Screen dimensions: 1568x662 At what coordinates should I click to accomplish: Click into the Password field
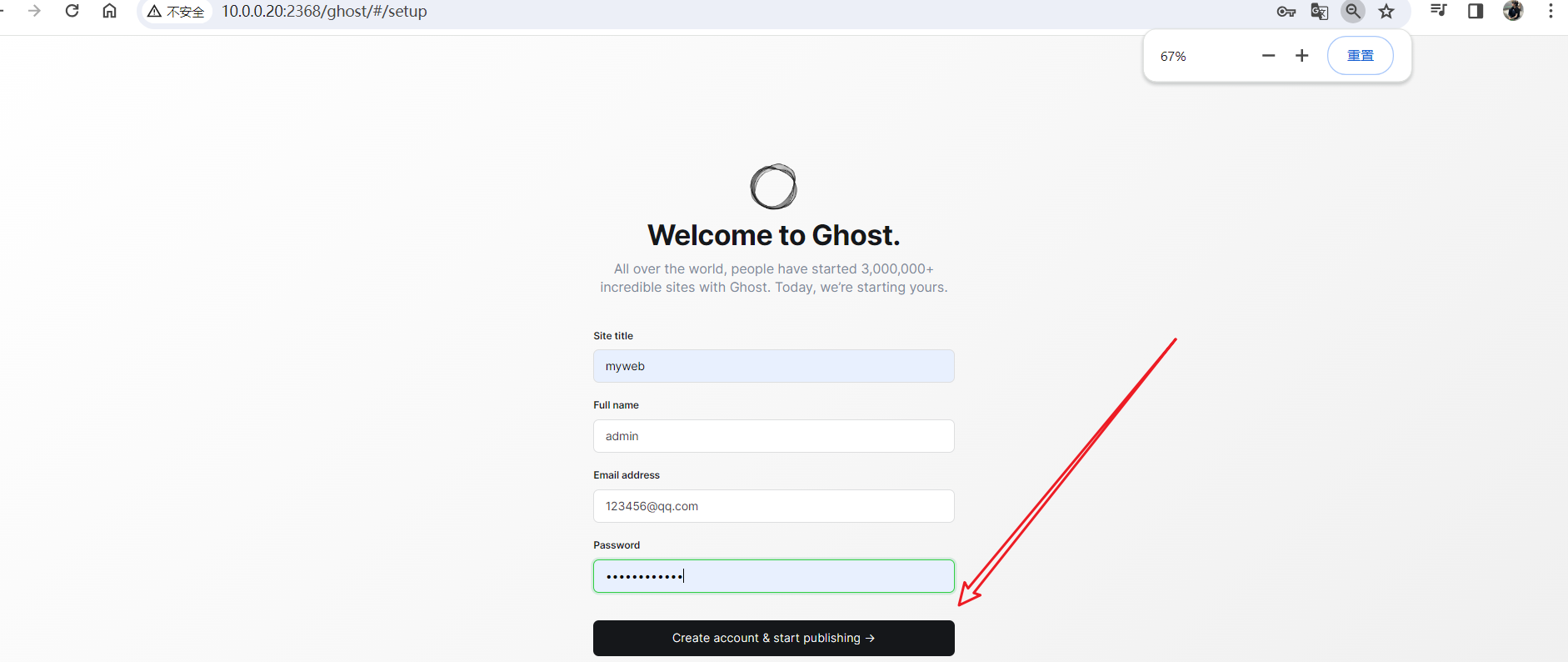point(774,576)
